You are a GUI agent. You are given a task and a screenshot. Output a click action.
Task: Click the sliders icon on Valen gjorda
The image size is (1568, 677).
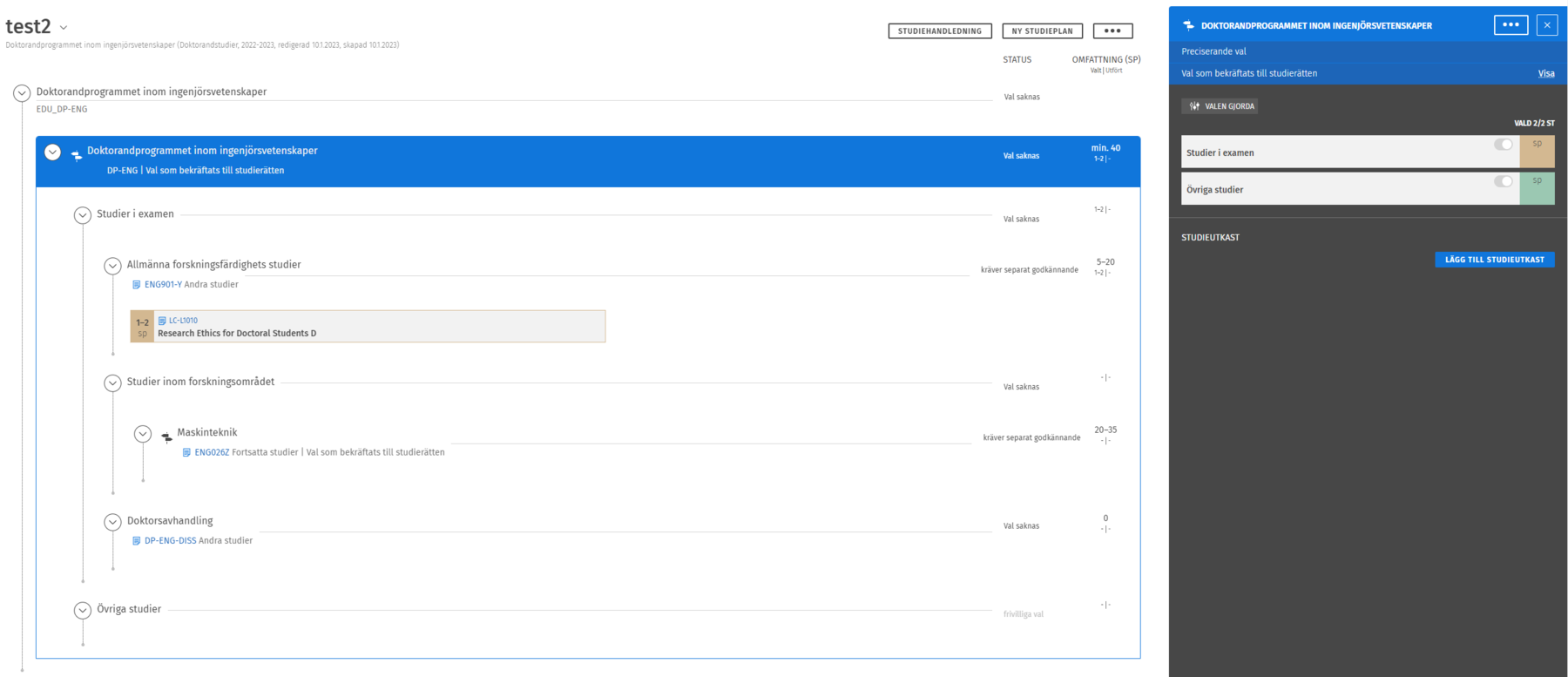1194,106
